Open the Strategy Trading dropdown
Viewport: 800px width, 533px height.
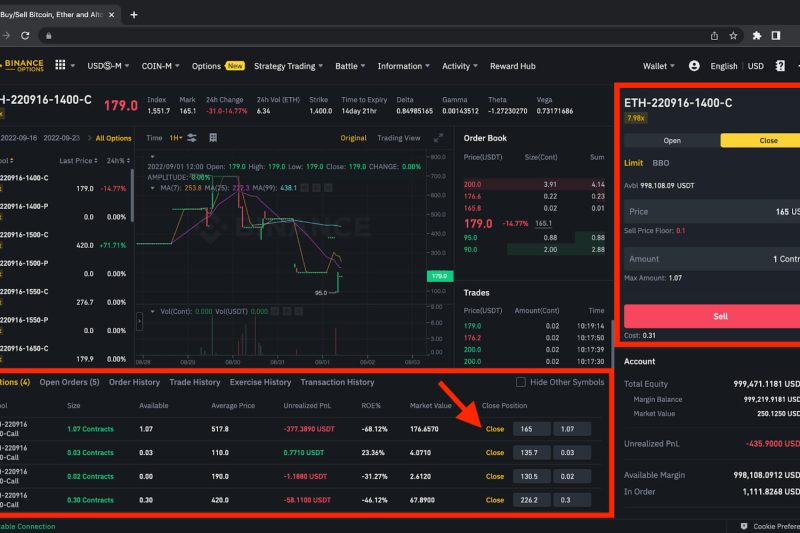288,66
